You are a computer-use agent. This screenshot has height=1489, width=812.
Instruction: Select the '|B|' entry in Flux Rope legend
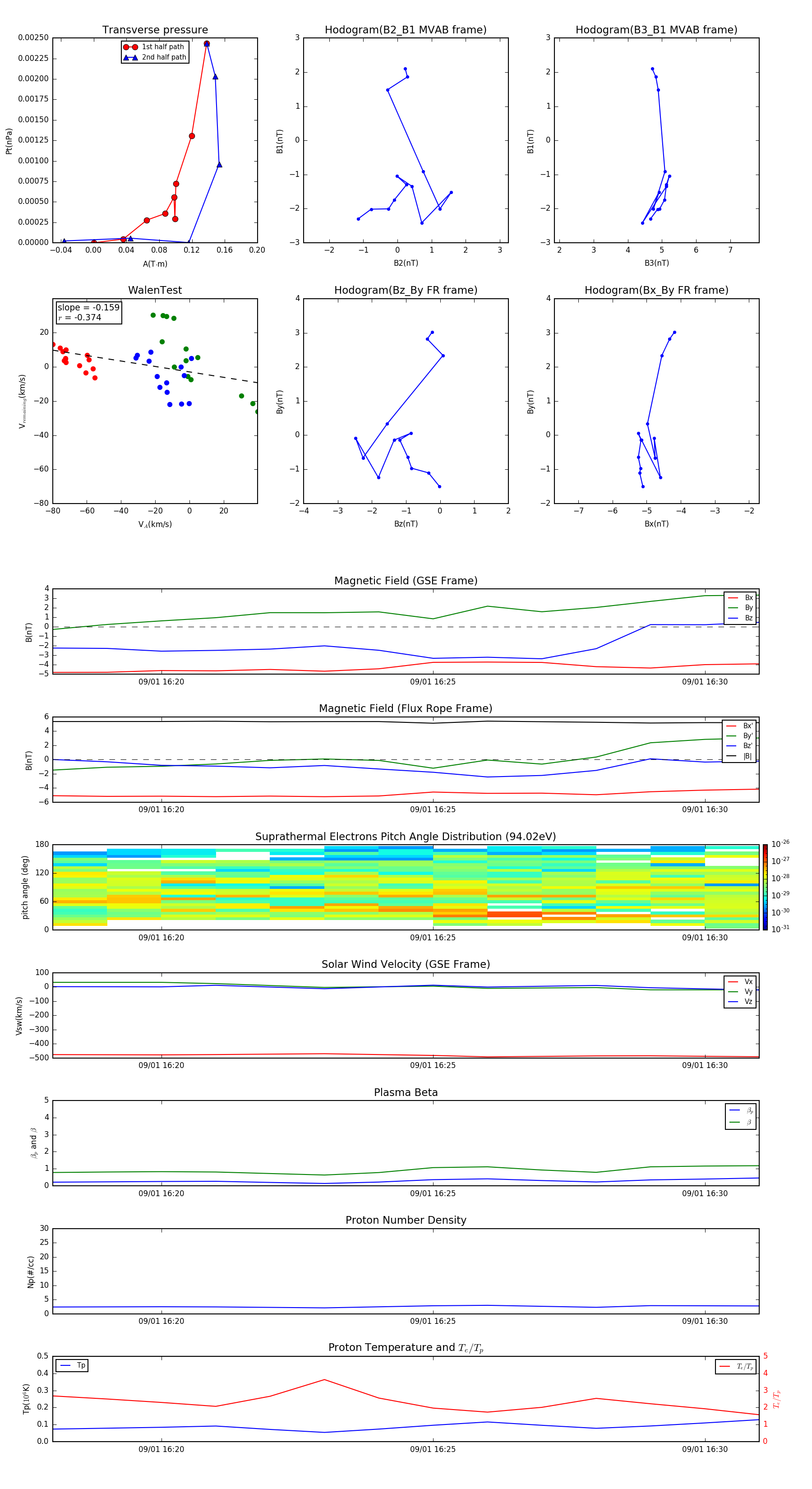tap(739, 756)
